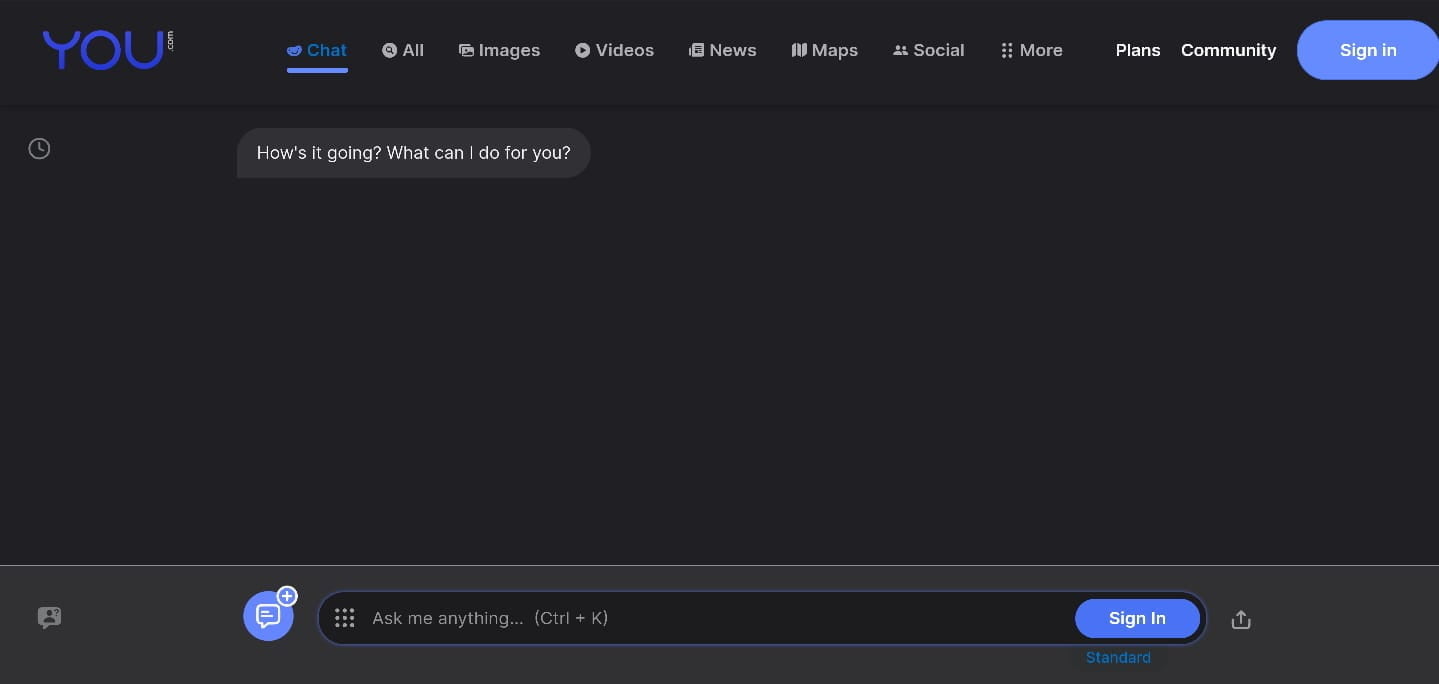
Task: Click Sign In button in search box
Action: coord(1137,618)
